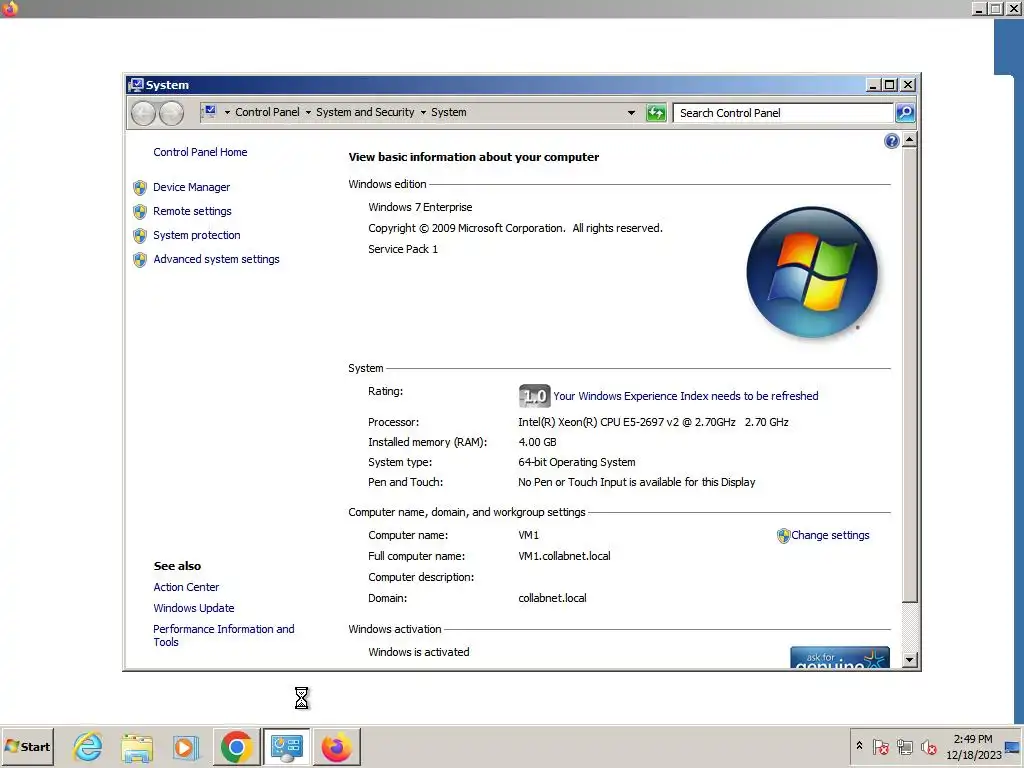Focus the Search Control Panel field
The height and width of the screenshot is (768, 1024).
(783, 113)
